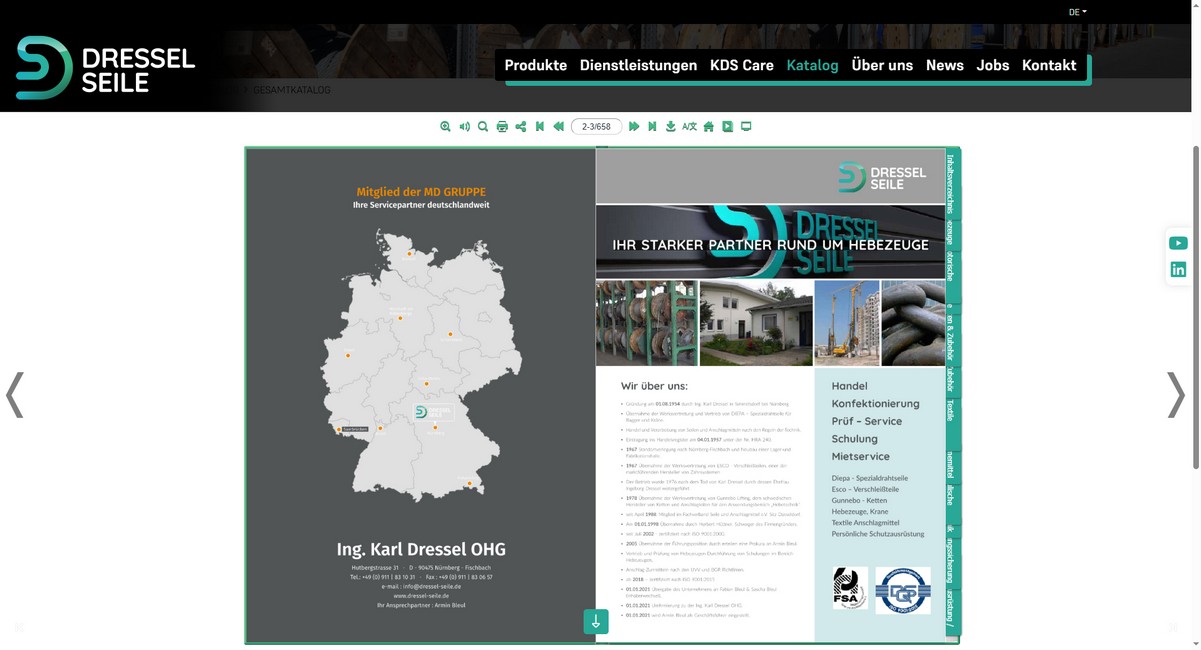1201x650 pixels.
Task: Flip to next page with right arrow
Action: pos(1176,395)
